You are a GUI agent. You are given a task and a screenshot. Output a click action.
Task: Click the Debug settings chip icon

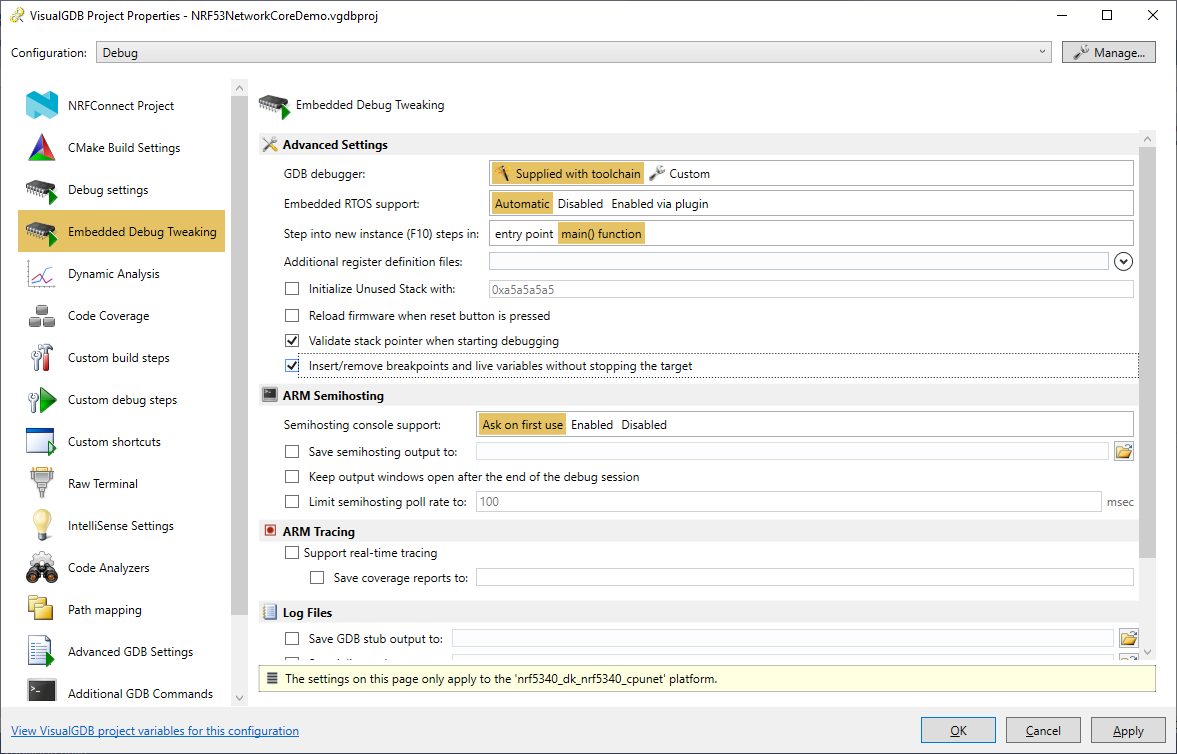pyautogui.click(x=42, y=191)
